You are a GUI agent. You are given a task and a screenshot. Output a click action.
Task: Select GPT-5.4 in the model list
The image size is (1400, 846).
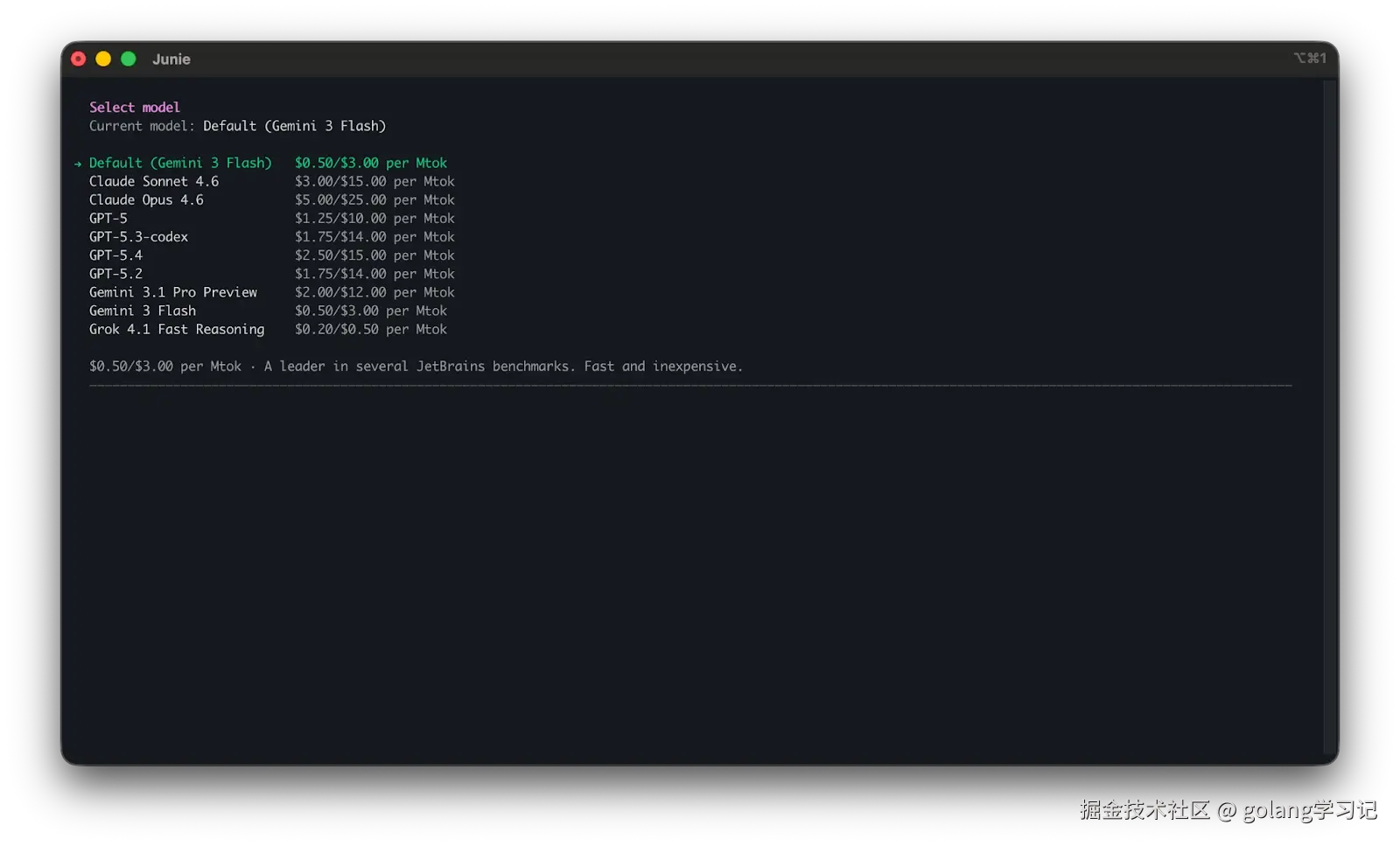(x=115, y=255)
